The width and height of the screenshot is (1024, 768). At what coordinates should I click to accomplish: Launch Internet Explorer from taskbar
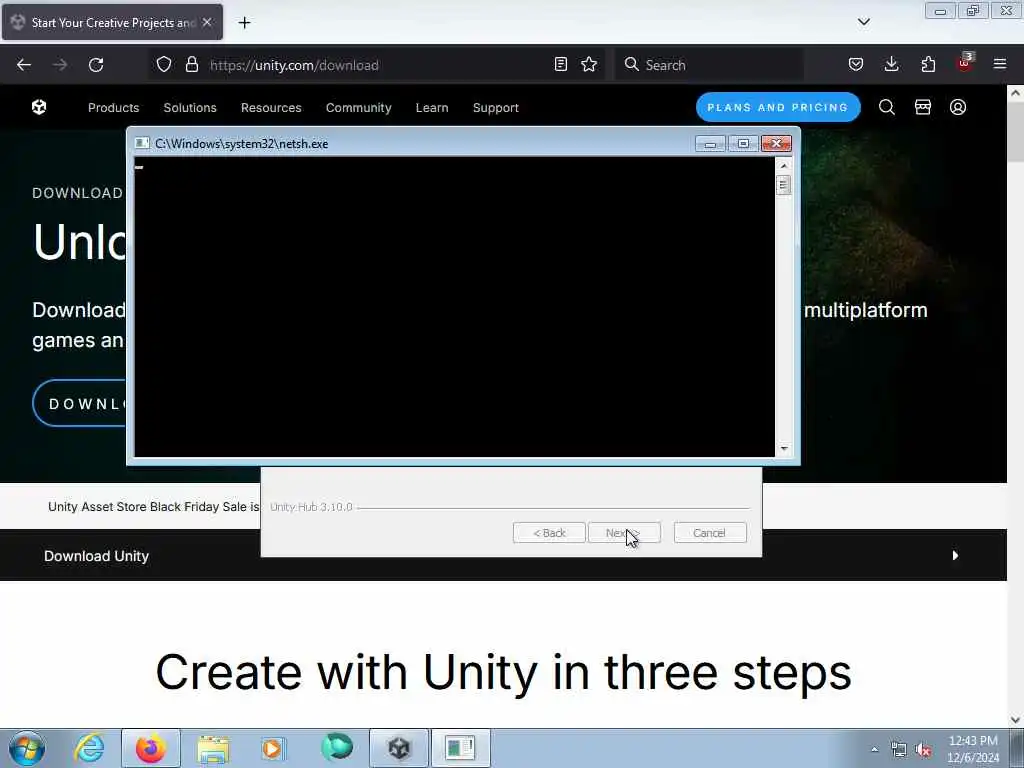click(x=89, y=748)
